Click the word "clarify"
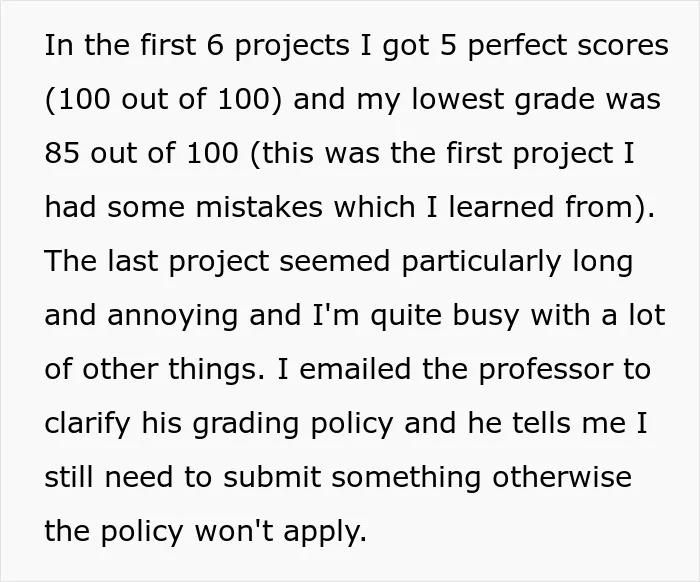 click(87, 424)
